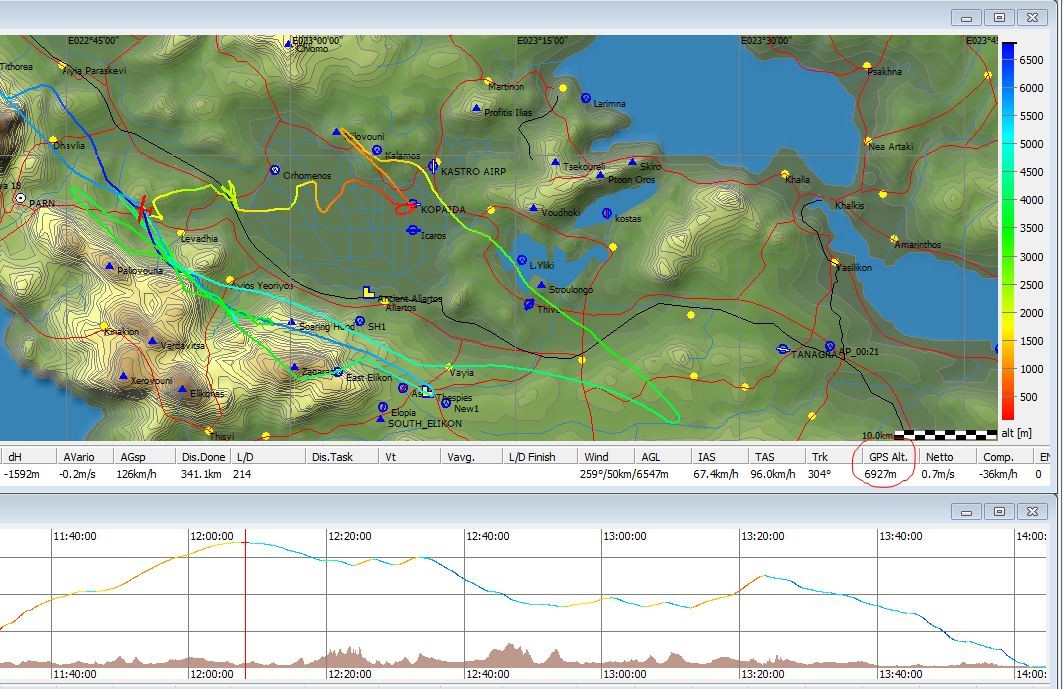
Task: Maximize the barograph window
Action: (x=999, y=511)
